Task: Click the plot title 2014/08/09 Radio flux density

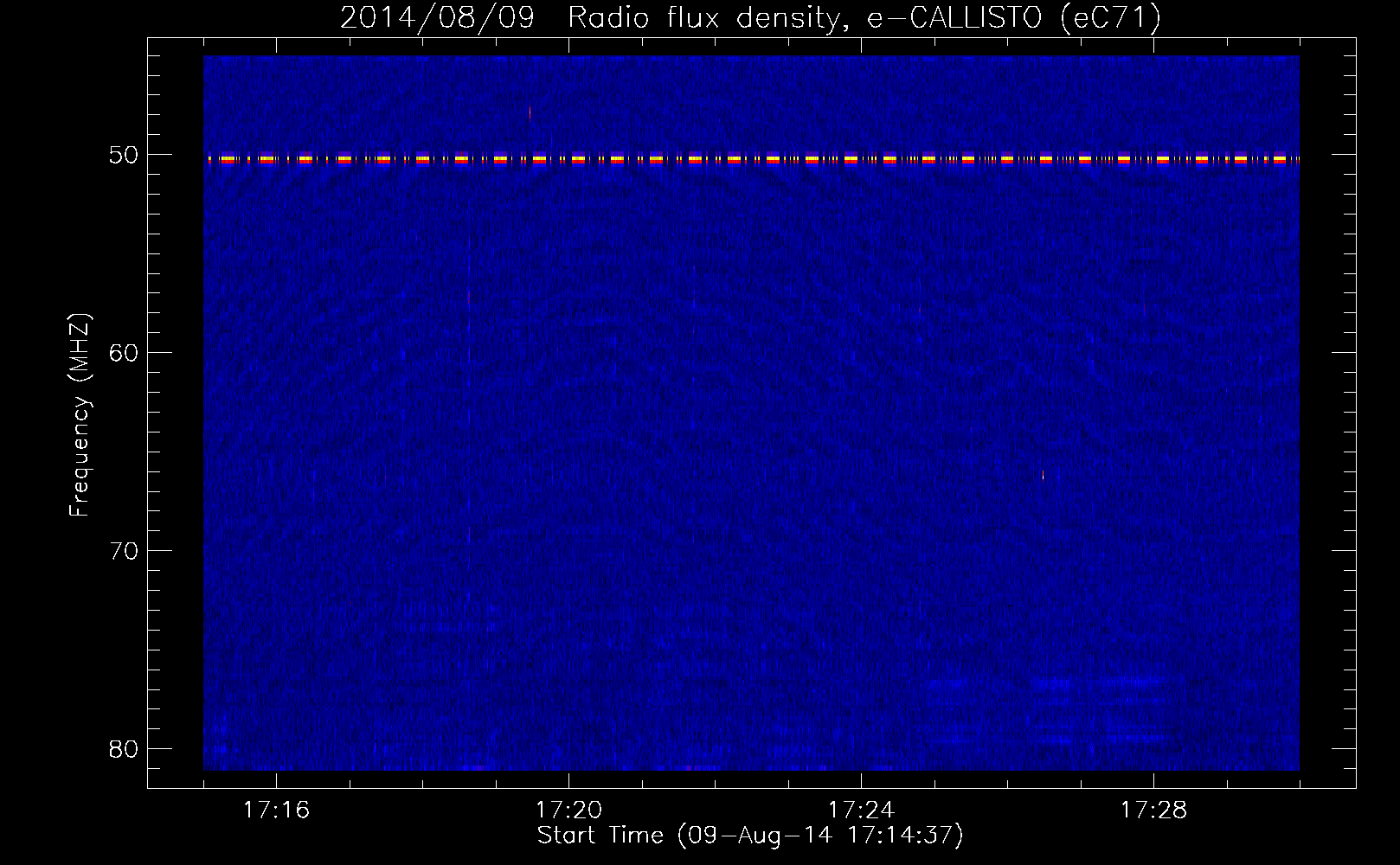Action: click(x=750, y=17)
